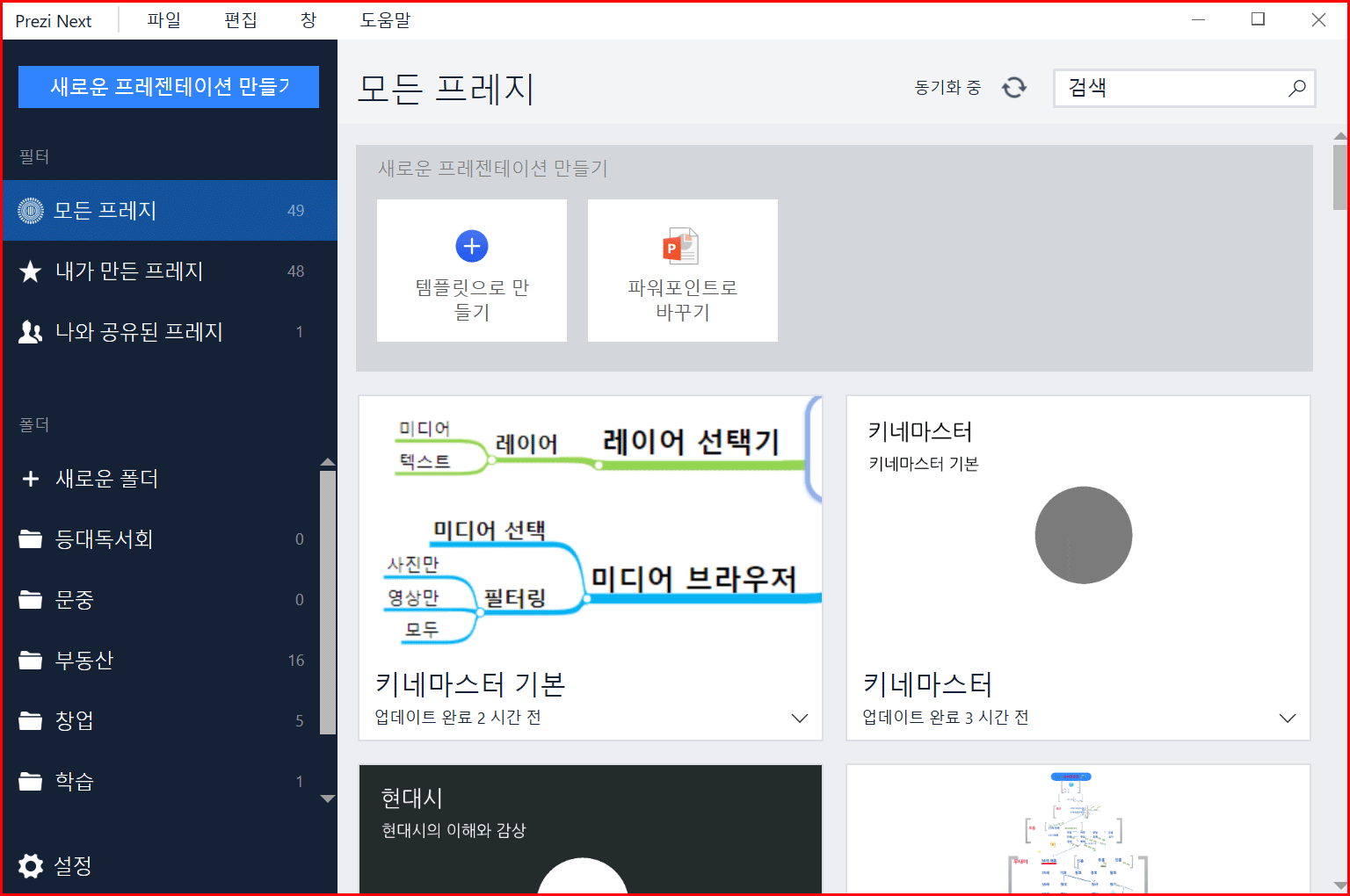Expand options chevron for 키네마스터 기본

click(x=799, y=718)
